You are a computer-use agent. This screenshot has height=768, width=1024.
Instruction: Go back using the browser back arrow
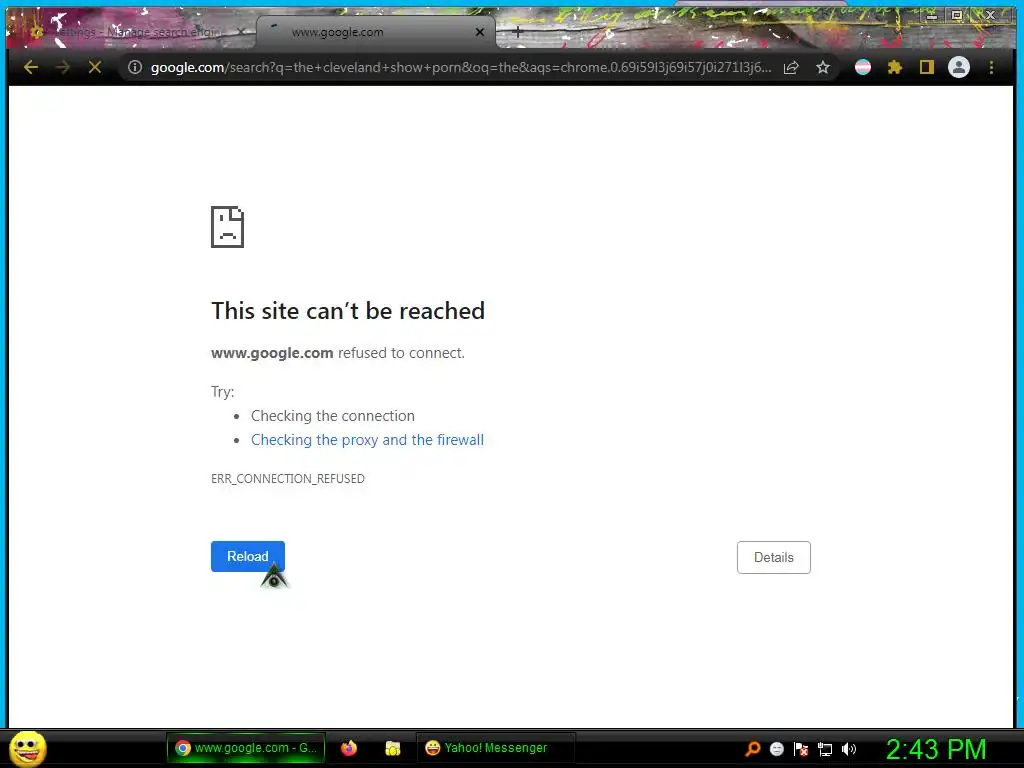(31, 67)
